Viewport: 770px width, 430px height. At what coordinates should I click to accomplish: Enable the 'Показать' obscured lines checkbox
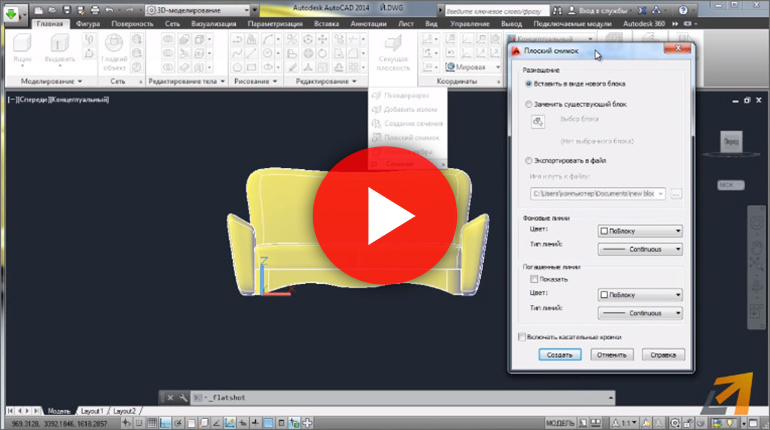[x=532, y=280]
